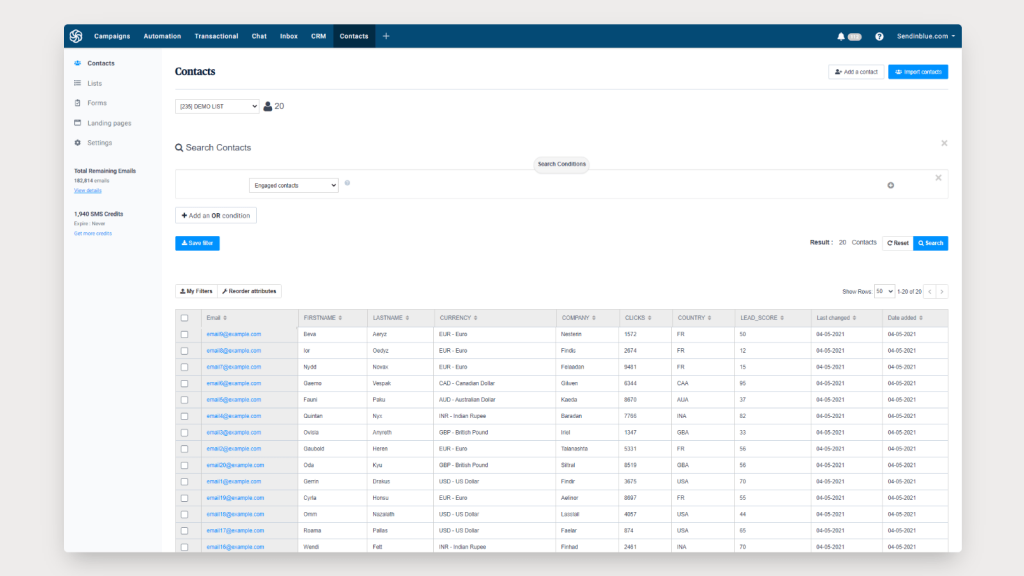Sort by the LASTNAME column arrows
Viewport: 1024px width, 576px height.
(x=407, y=318)
